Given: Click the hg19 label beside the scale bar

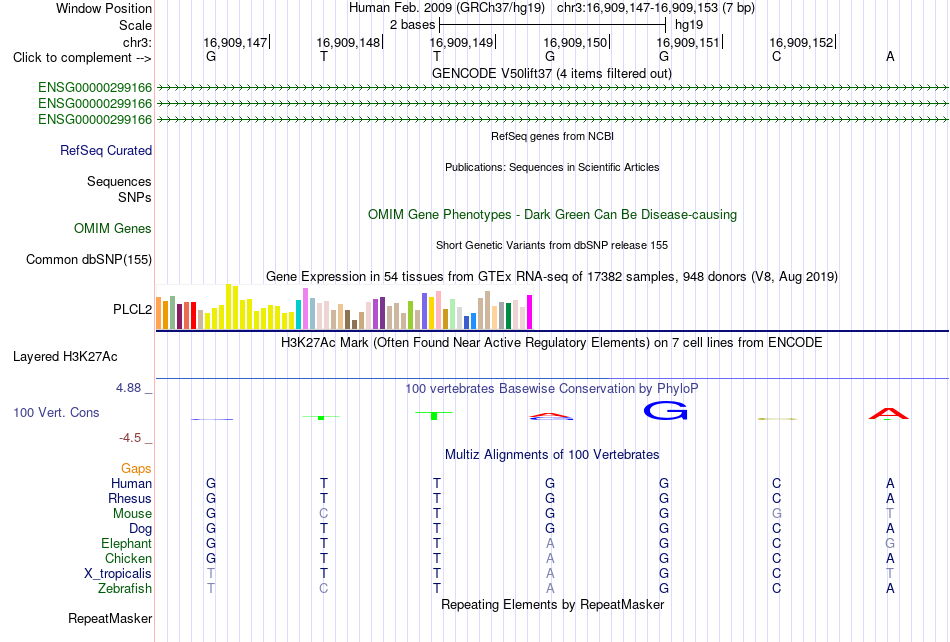Looking at the screenshot, I should pyautogui.click(x=689, y=25).
